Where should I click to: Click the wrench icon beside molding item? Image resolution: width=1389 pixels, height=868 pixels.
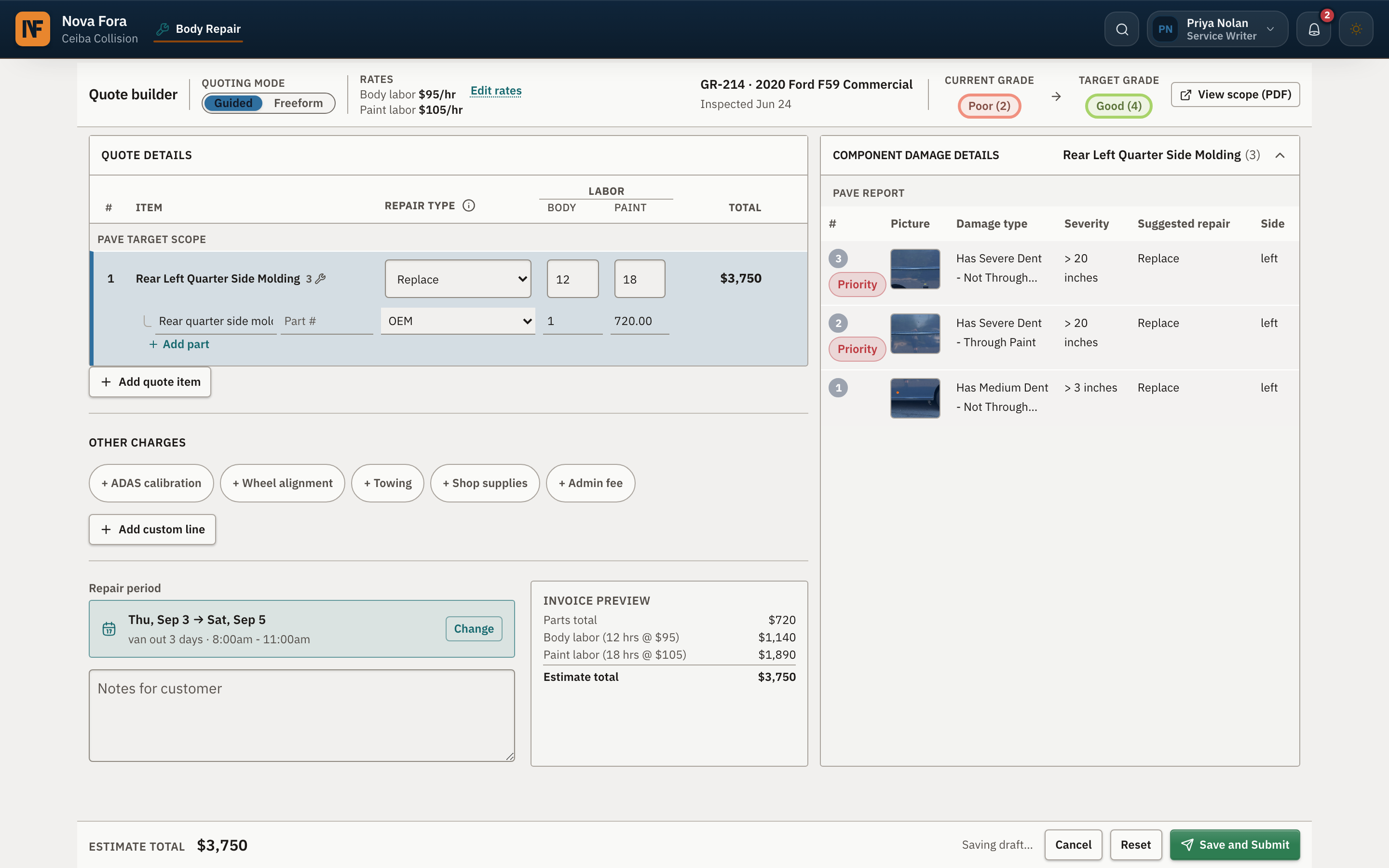click(321, 278)
